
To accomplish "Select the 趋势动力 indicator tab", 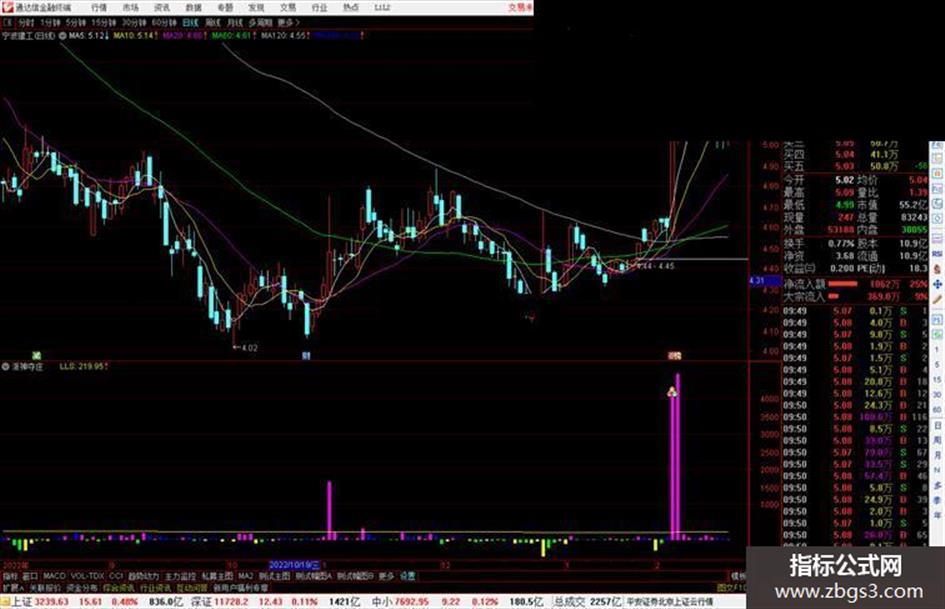I will [x=143, y=576].
